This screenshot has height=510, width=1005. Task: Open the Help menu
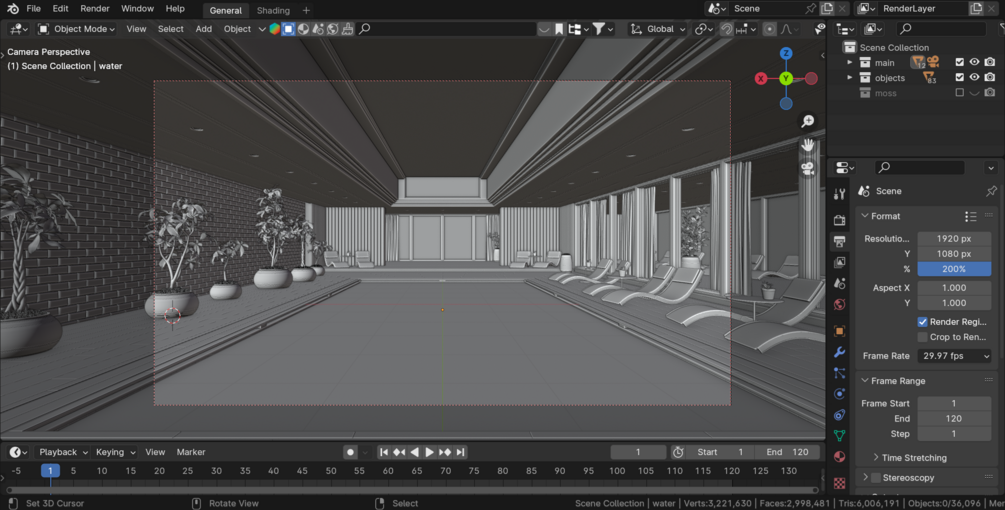click(x=175, y=8)
